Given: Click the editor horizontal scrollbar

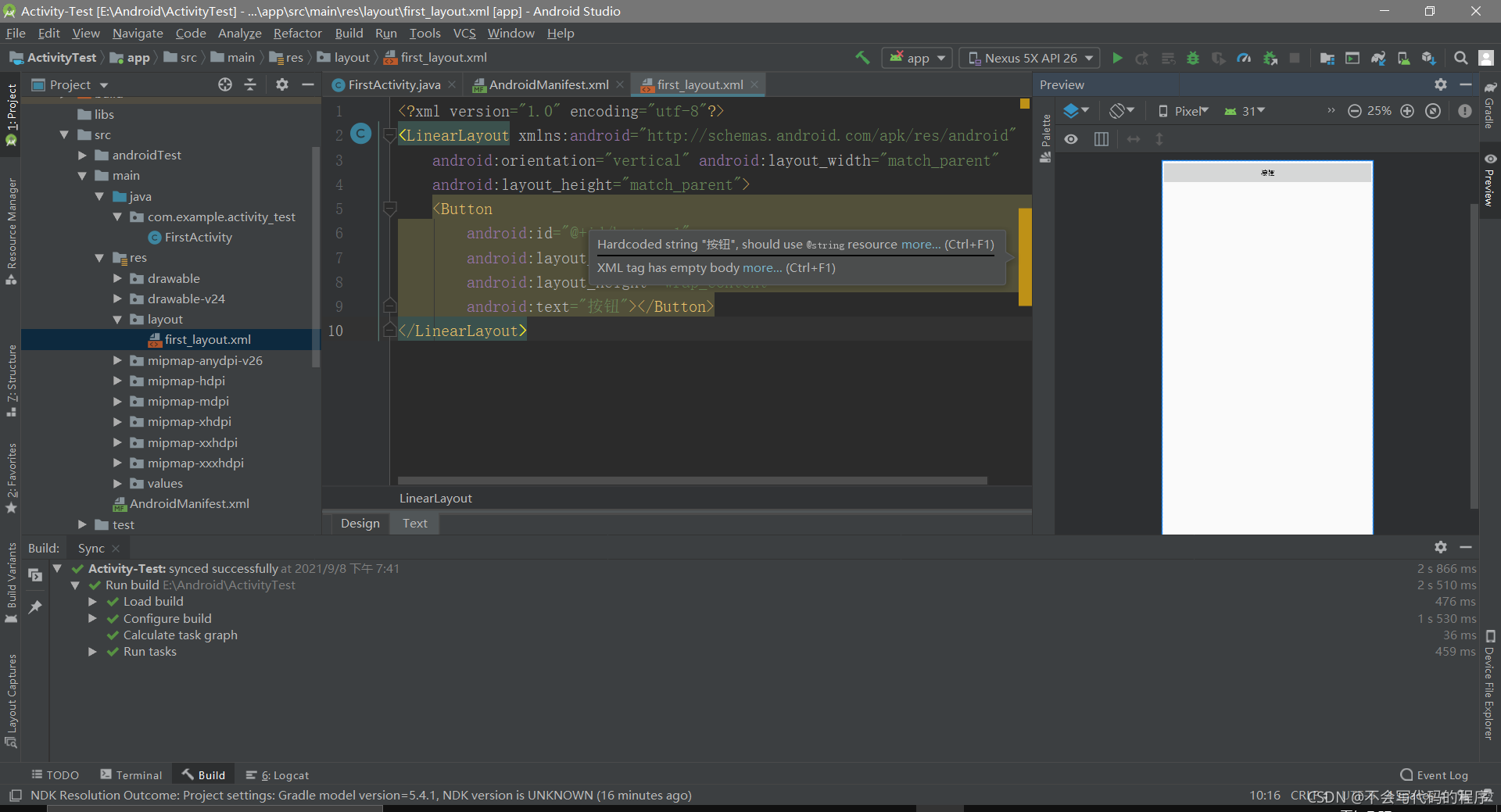Looking at the screenshot, I should point(692,480).
